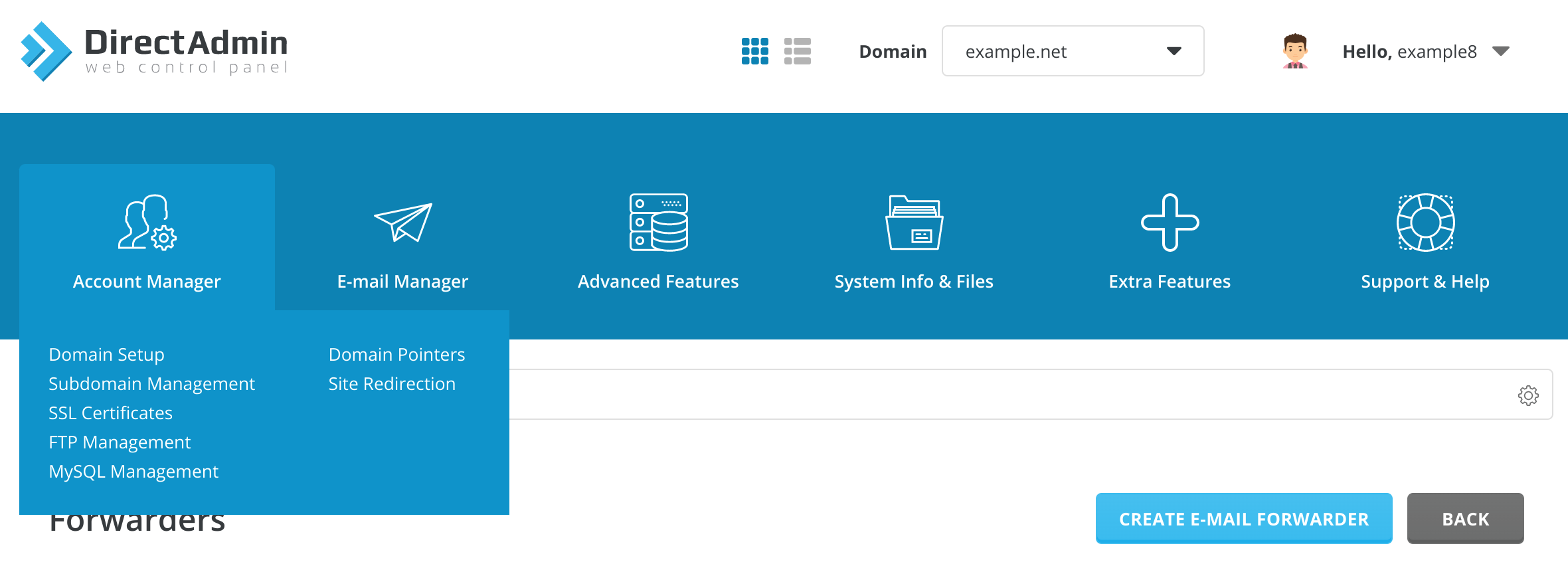Click the DirectAdmin logo
The height and width of the screenshot is (566, 1568).
point(154,51)
